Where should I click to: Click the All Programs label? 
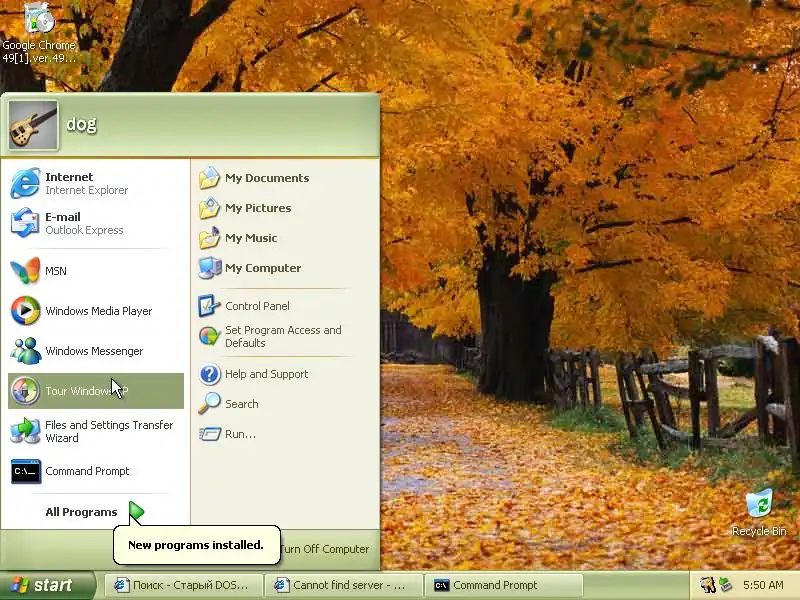tap(81, 512)
